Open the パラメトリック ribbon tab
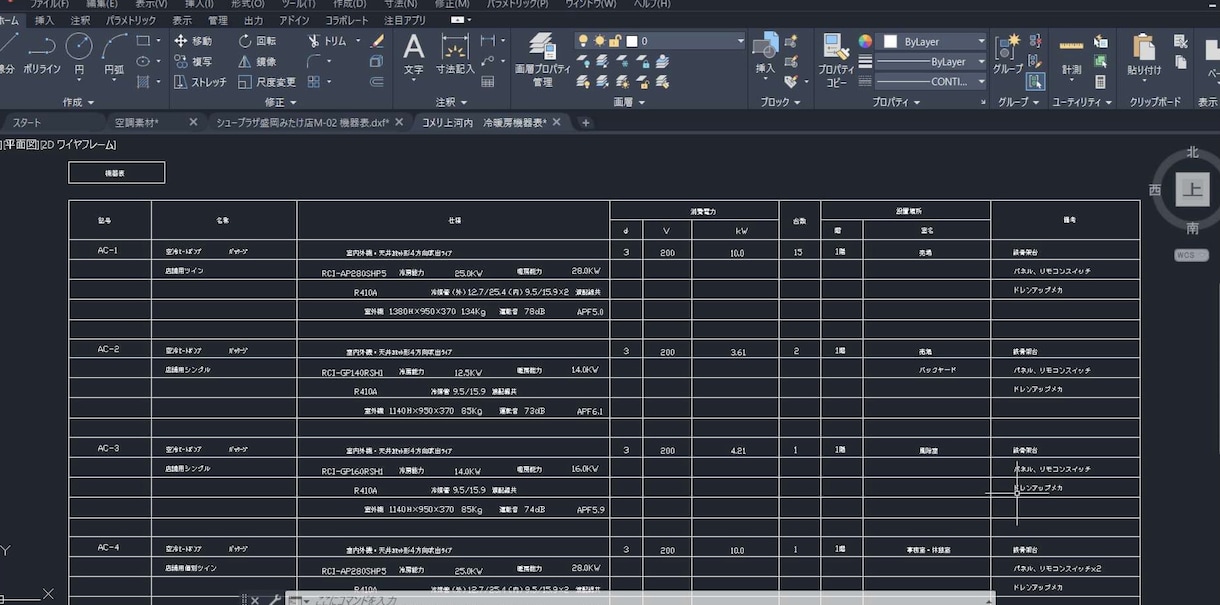1220x605 pixels. 130,20
